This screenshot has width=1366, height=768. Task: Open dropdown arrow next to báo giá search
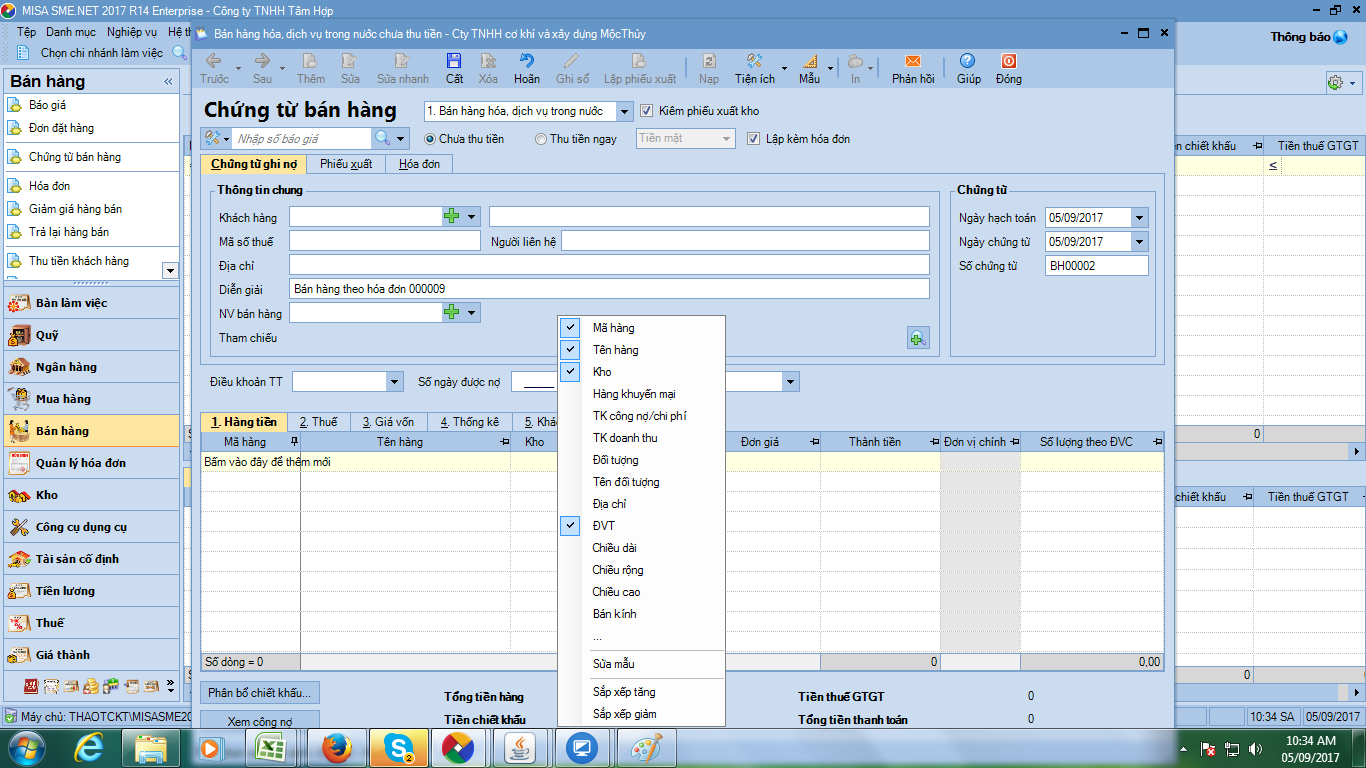pyautogui.click(x=401, y=139)
